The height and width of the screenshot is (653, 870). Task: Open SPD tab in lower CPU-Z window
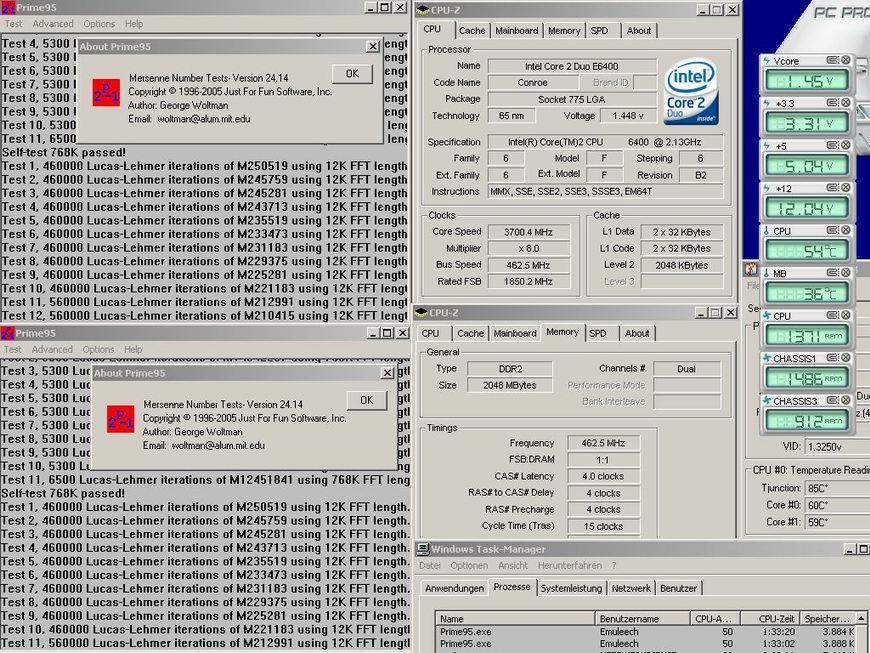tap(598, 333)
